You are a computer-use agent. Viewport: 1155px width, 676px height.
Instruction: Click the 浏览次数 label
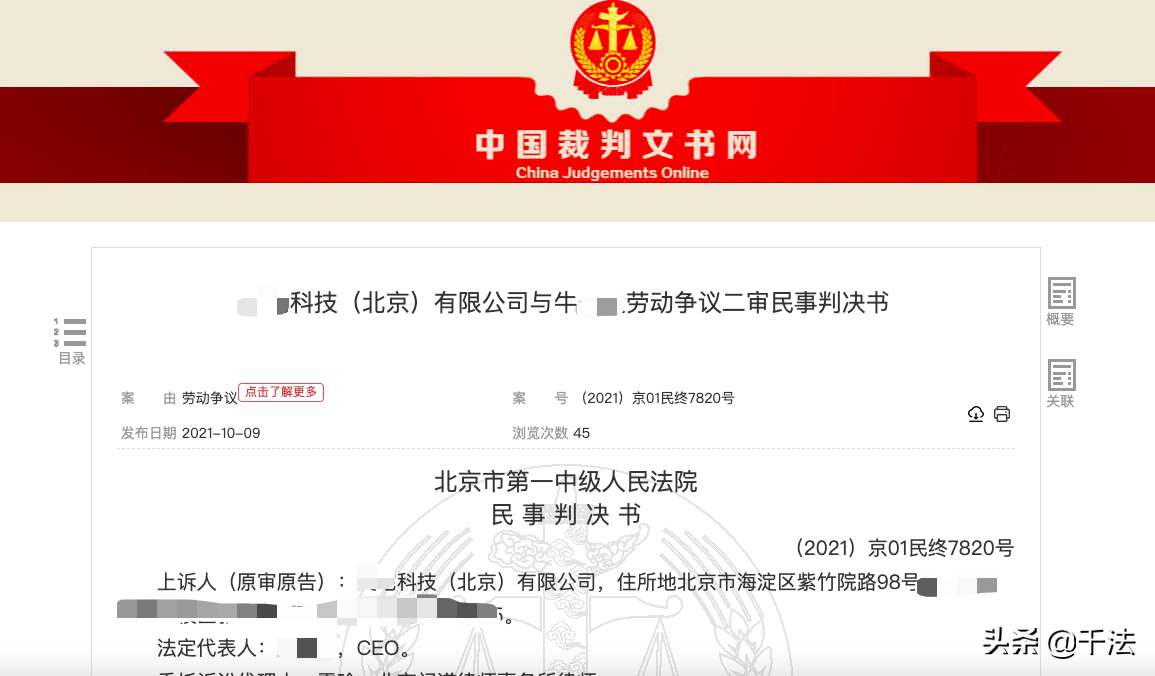540,433
